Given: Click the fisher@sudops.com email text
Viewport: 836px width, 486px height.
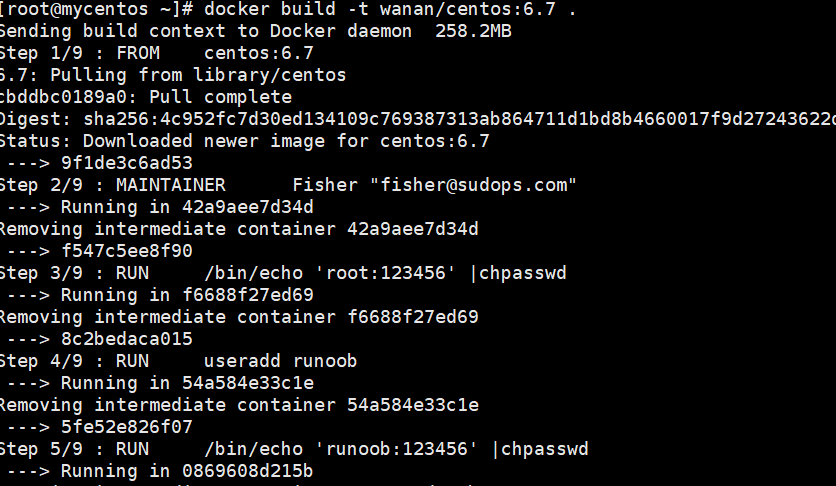Looking at the screenshot, I should click(473, 185).
